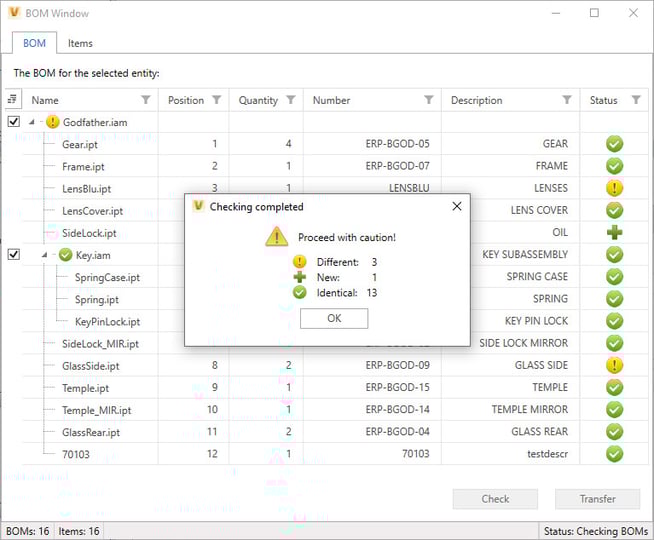The height and width of the screenshot is (540, 654).
Task: Click the yellow warning status icon for GlassSide.ipt
Action: [614, 365]
